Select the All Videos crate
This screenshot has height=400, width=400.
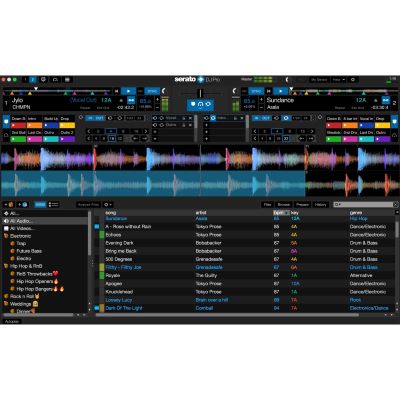click(x=45, y=228)
